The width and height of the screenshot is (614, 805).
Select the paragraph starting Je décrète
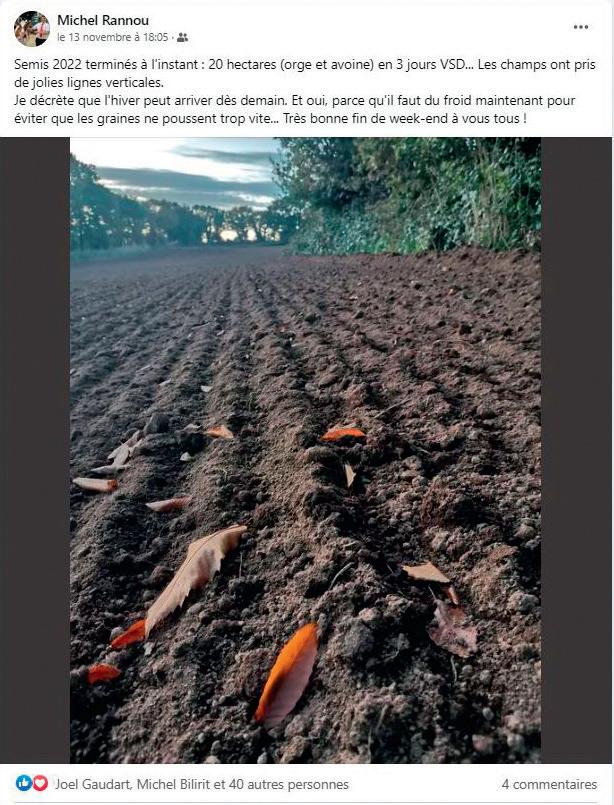(295, 109)
